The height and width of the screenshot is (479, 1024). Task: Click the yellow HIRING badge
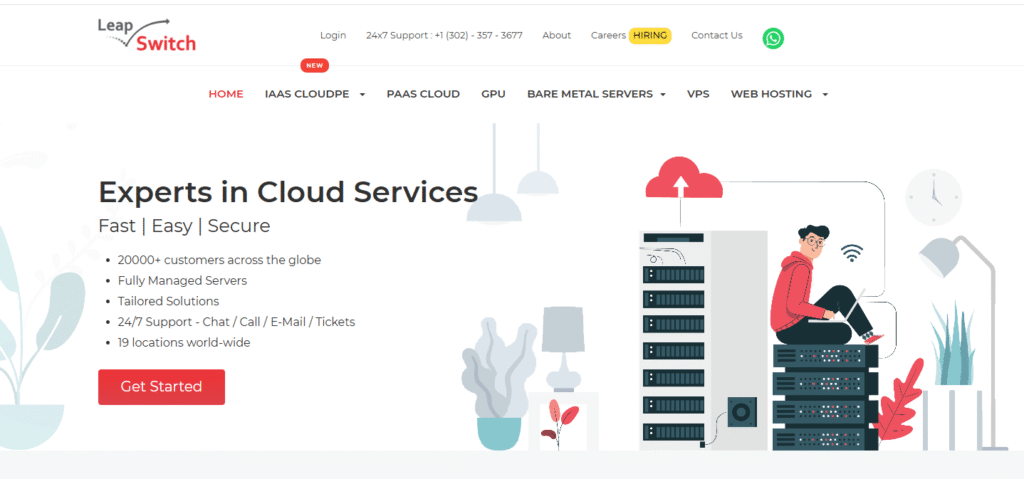click(650, 35)
